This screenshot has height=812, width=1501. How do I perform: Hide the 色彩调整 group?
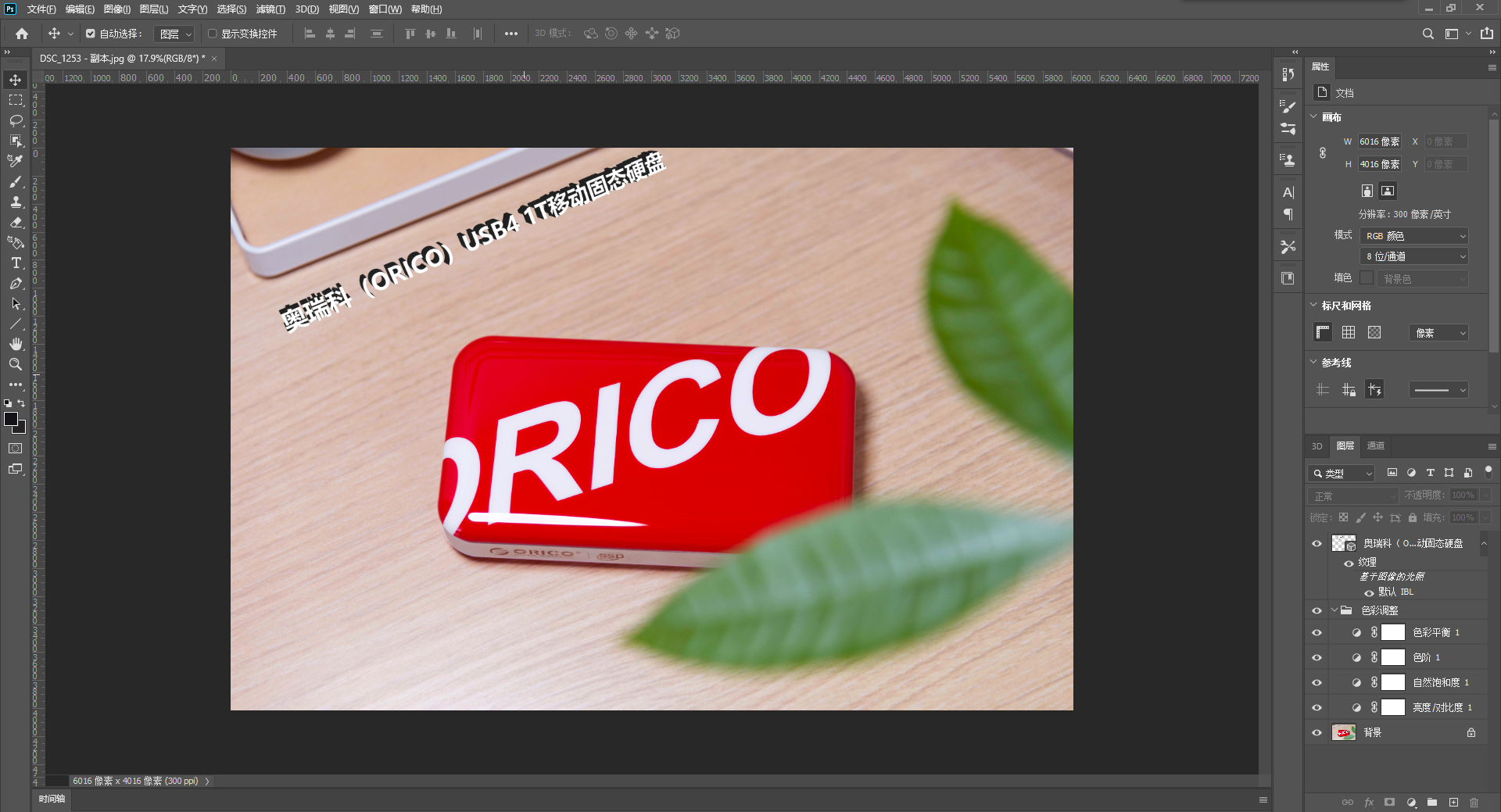point(1317,610)
